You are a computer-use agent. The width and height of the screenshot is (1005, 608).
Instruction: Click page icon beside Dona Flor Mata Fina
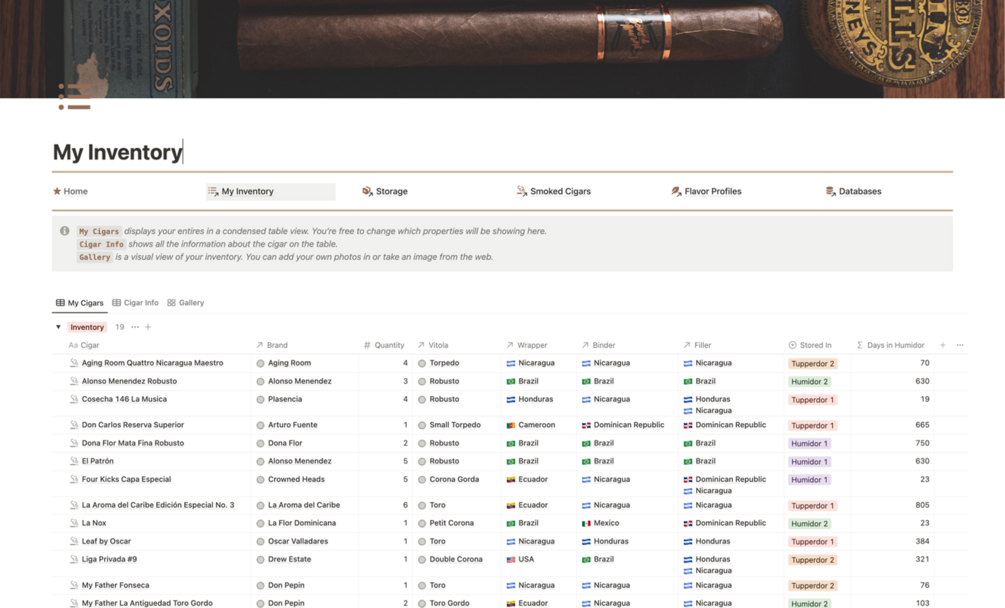click(x=74, y=443)
